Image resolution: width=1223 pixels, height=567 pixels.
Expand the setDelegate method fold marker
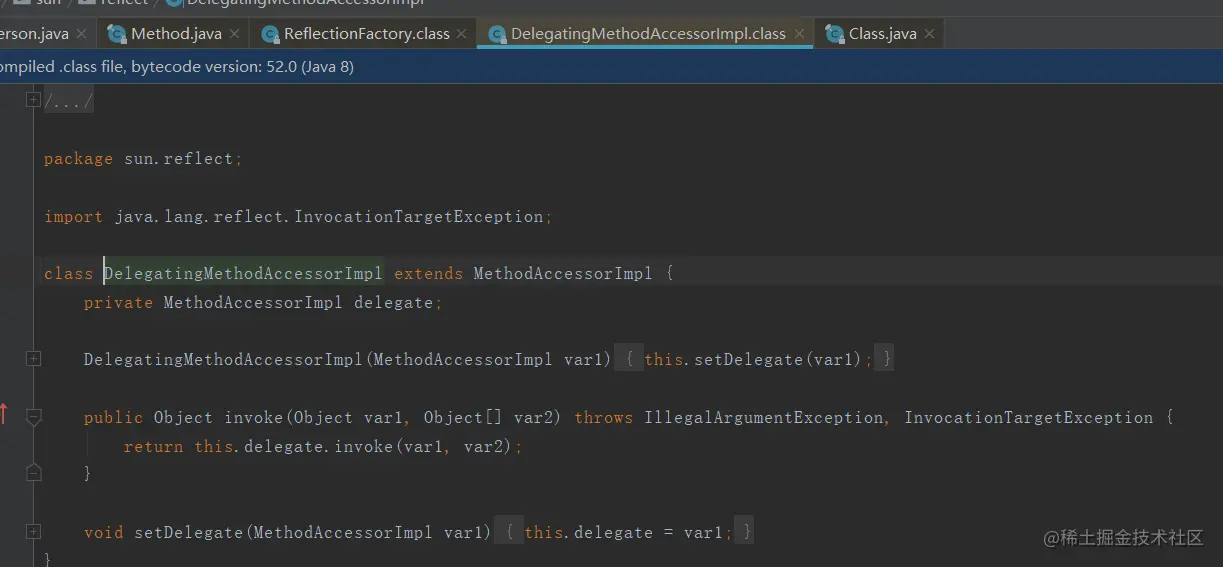(33, 532)
